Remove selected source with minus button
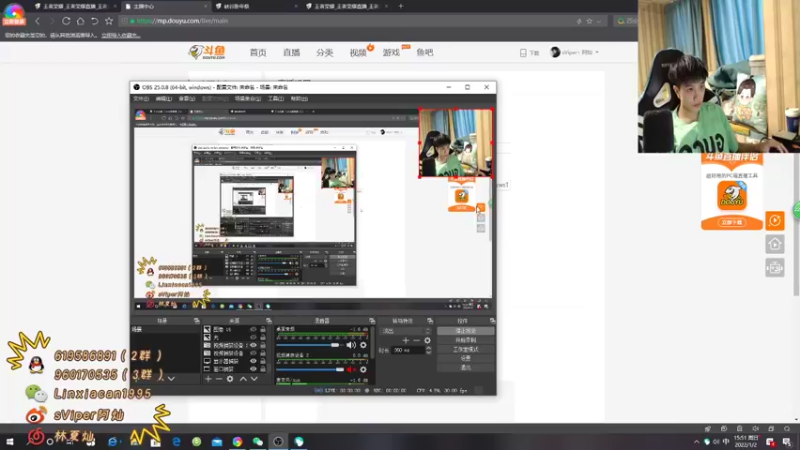This screenshot has width=800, height=450. pyautogui.click(x=219, y=379)
